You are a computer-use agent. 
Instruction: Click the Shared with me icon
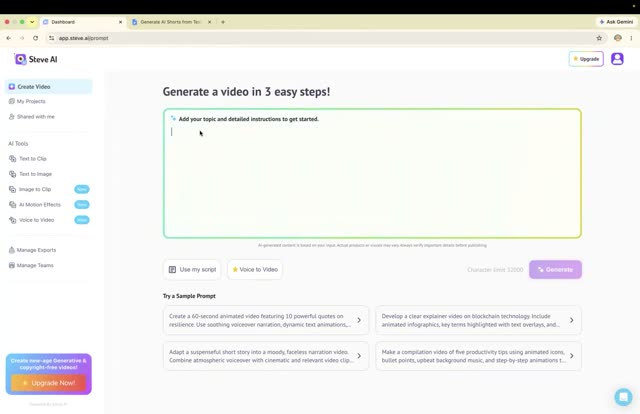[x=11, y=117]
